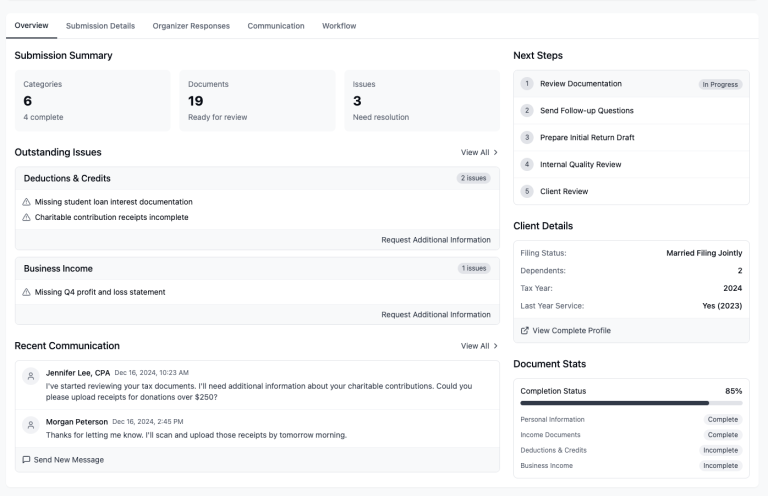Click warning icon beside charitable contribution receipts
The image size is (768, 496).
26,217
